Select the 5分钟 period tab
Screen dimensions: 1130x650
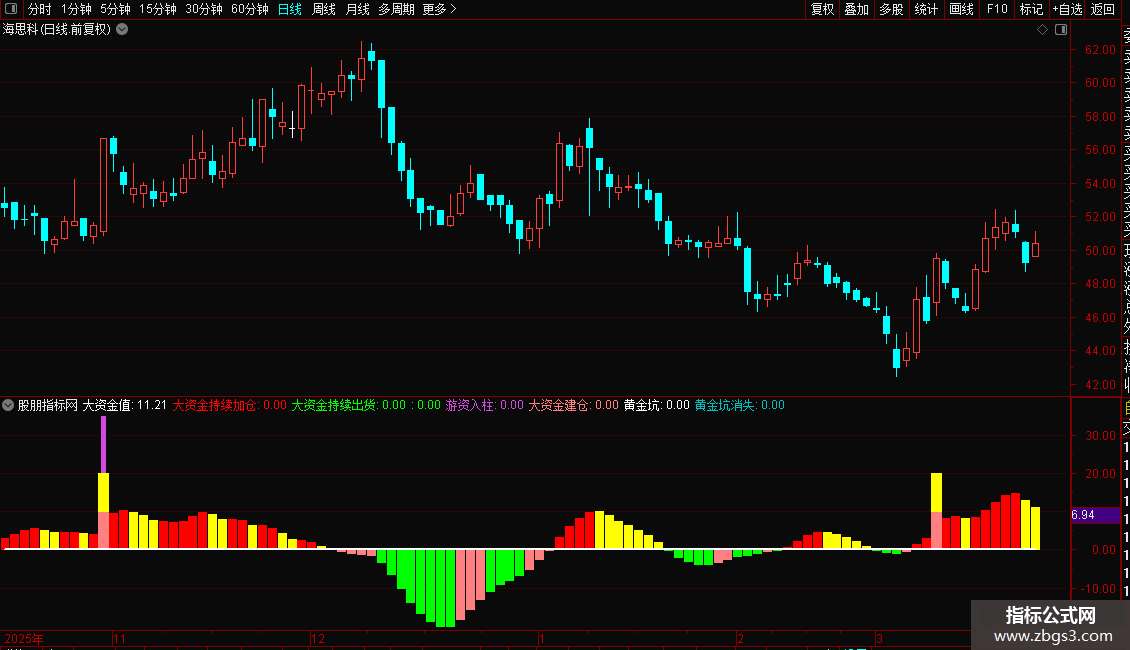coord(115,9)
